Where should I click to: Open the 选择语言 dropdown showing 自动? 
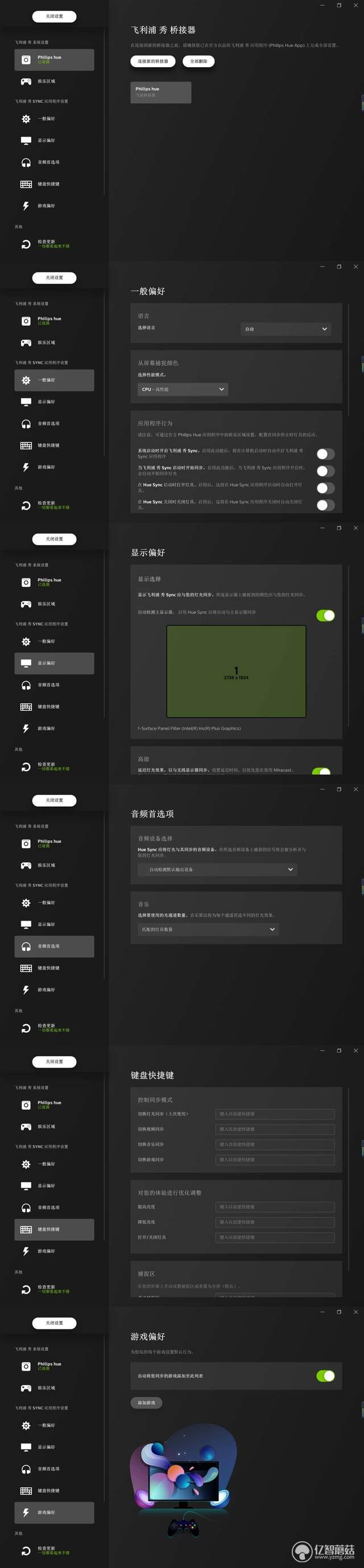286,329
